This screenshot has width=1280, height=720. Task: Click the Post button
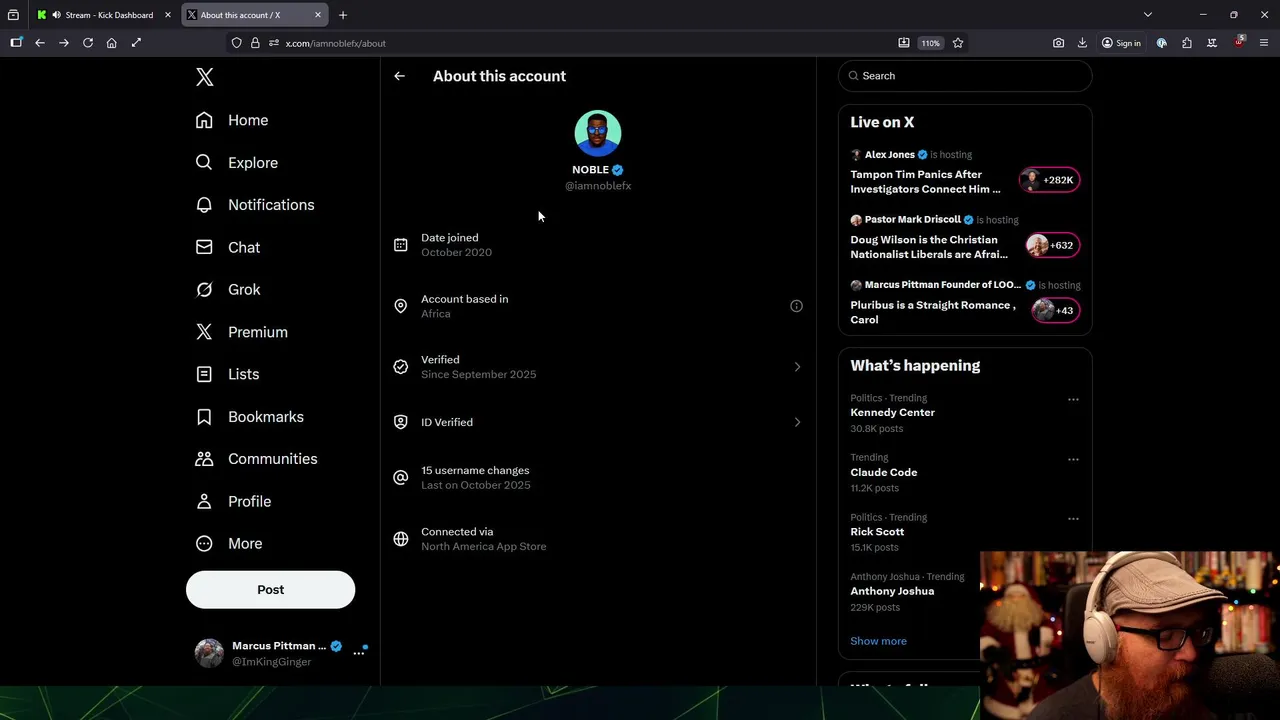click(270, 590)
